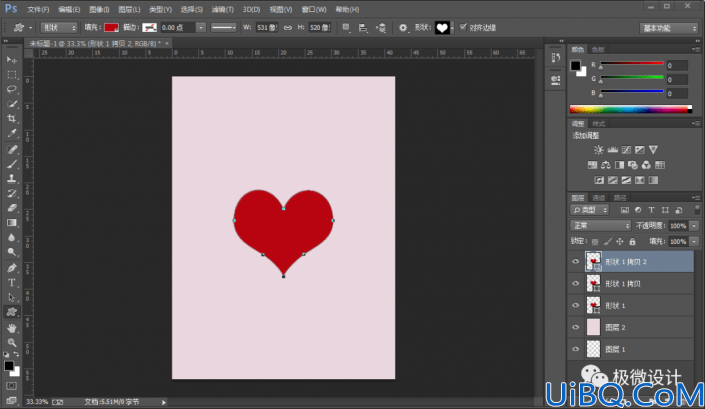Open the 基本功能 workspace dropdown
The width and height of the screenshot is (705, 409).
pos(668,28)
